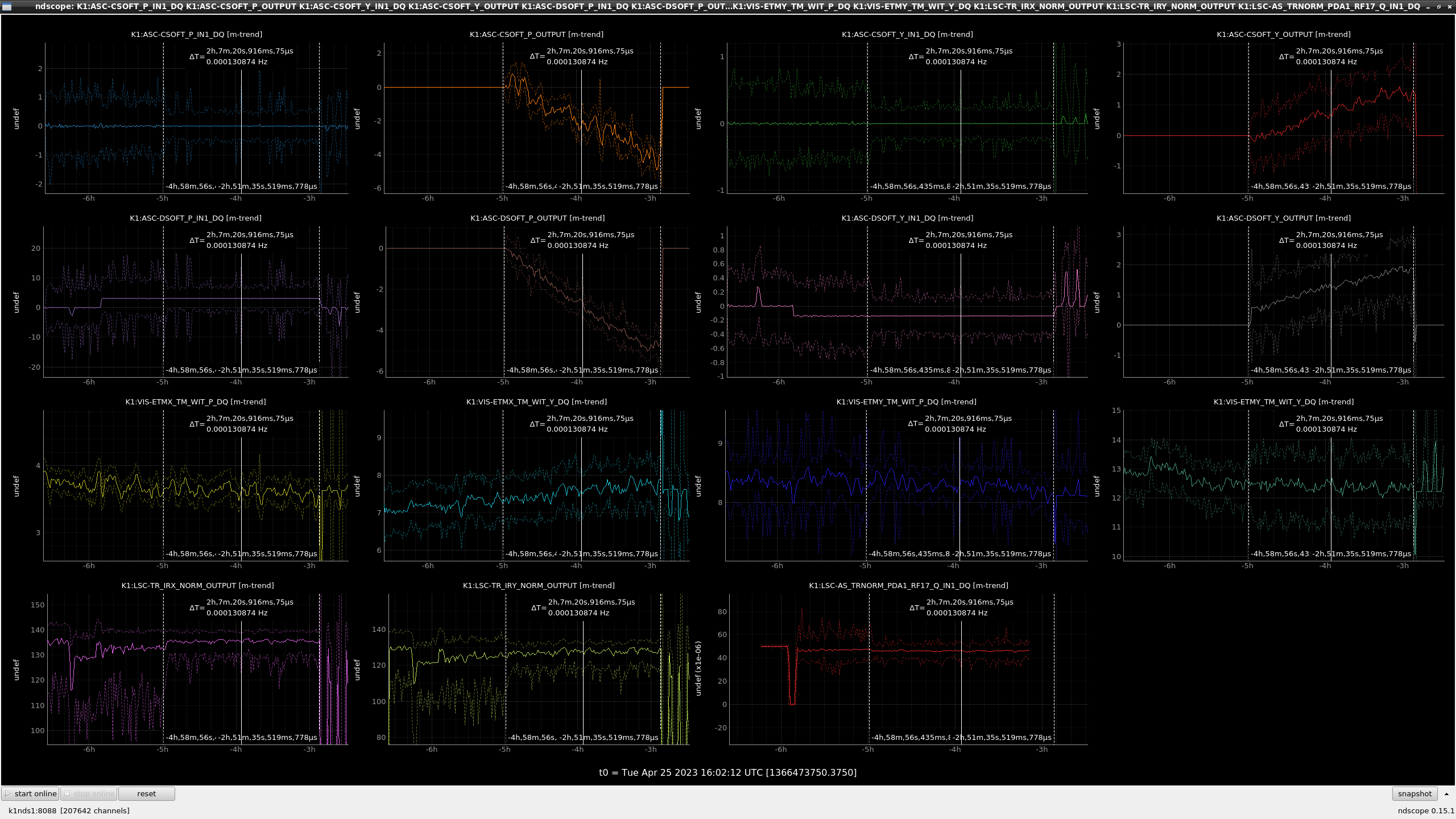Click the K1:VIS-ETMX_TM_WIT_Y_DQ plot title

point(536,402)
